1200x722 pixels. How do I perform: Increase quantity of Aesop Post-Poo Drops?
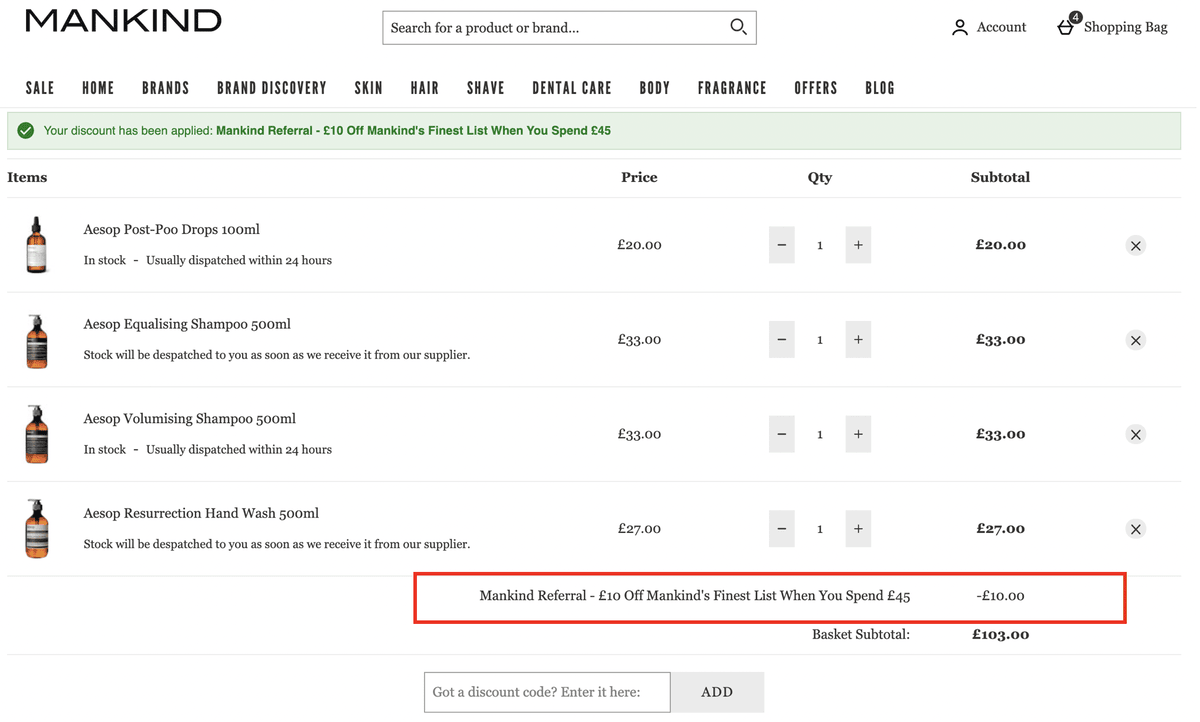point(858,245)
